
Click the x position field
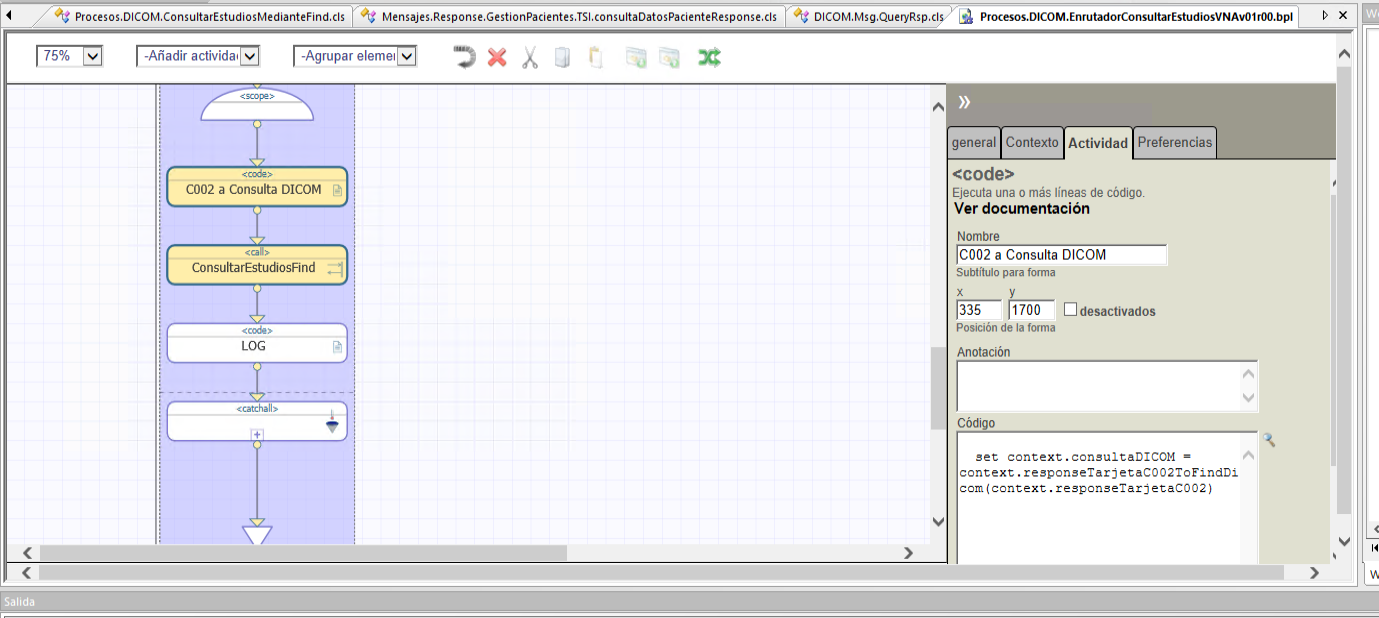979,310
